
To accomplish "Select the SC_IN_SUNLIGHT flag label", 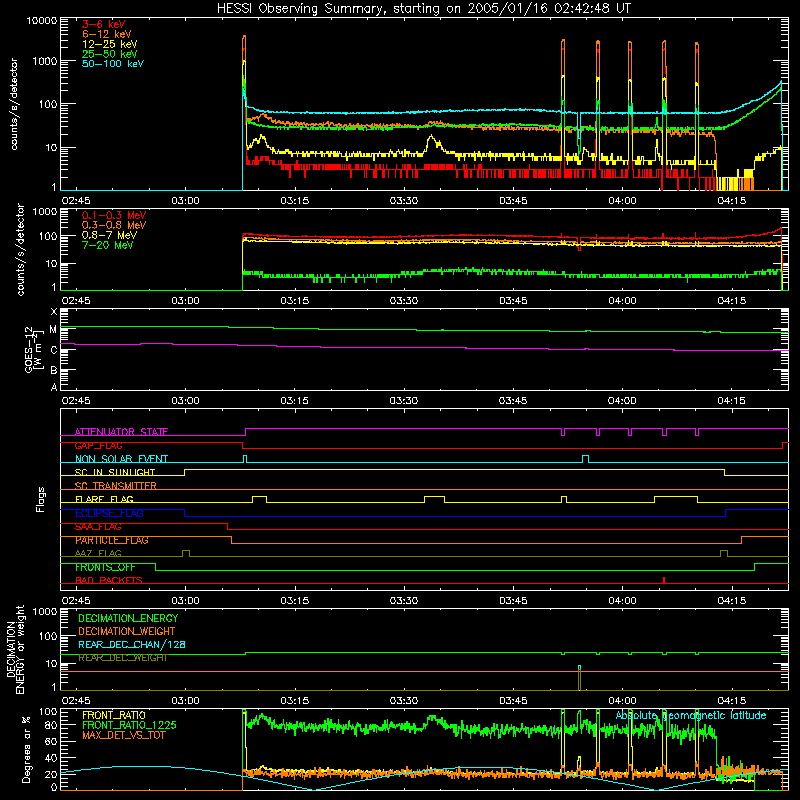I will coord(115,472).
